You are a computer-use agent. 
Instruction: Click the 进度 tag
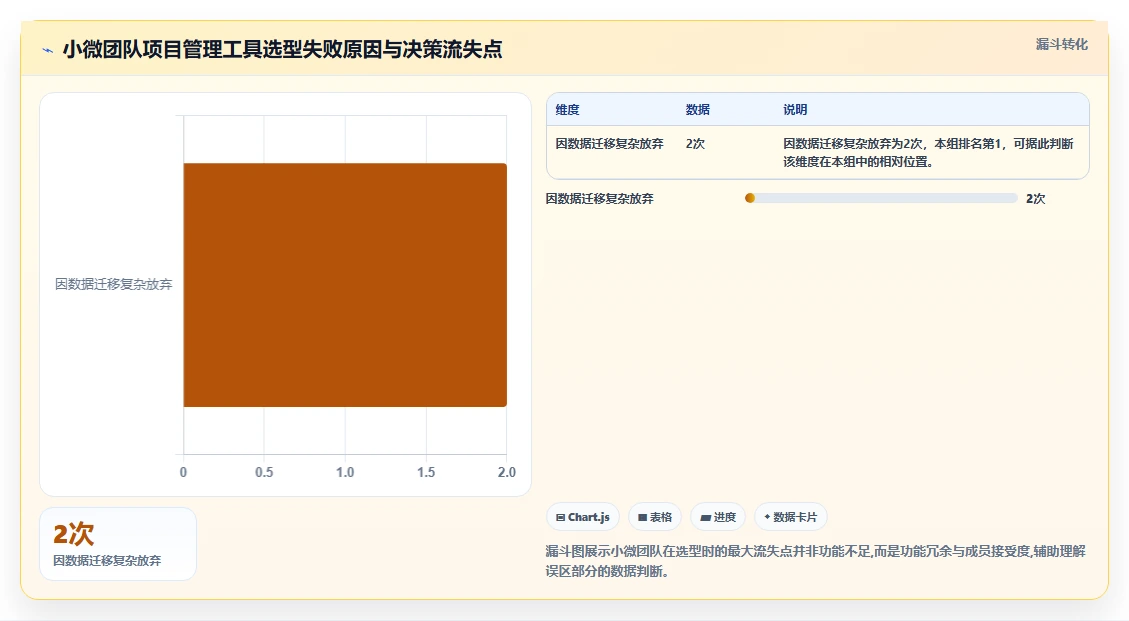[x=718, y=517]
